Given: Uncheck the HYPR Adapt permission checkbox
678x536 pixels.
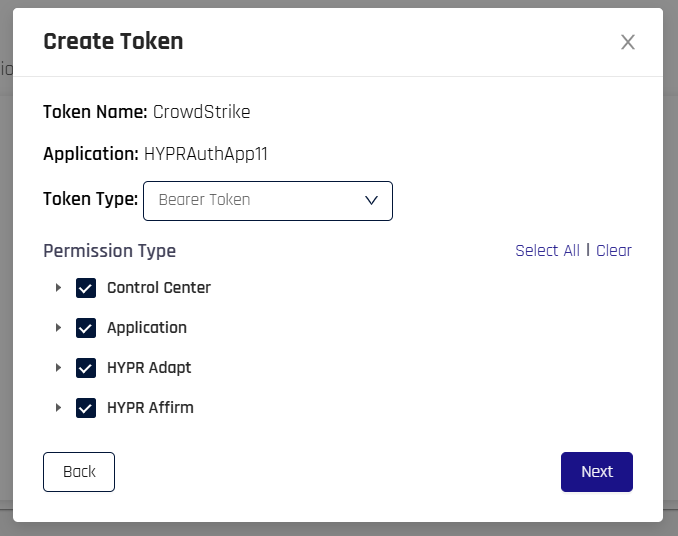Looking at the screenshot, I should tap(86, 368).
